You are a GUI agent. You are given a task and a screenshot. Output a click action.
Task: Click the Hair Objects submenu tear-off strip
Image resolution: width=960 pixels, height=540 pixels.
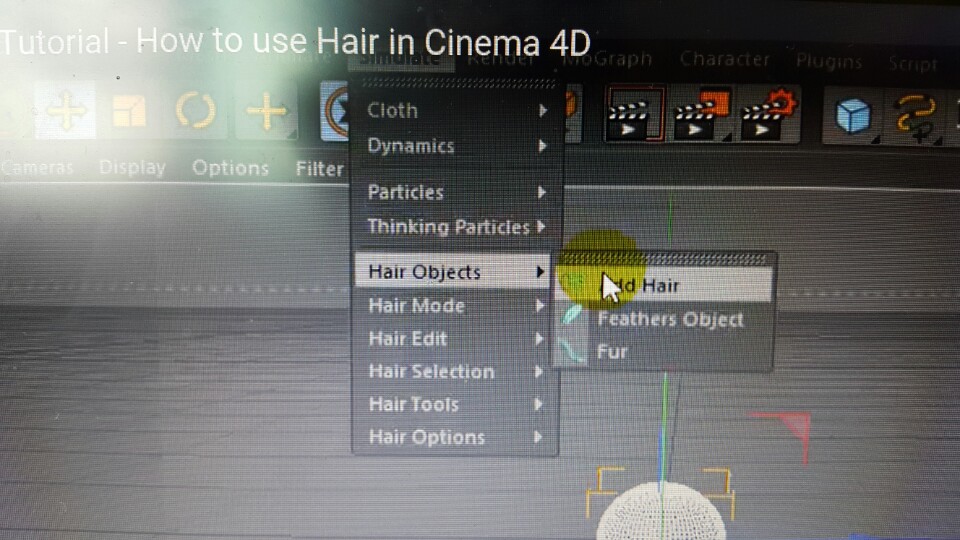(x=664, y=259)
